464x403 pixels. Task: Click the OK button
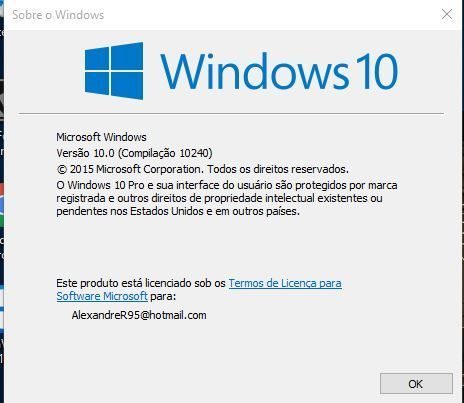coord(416,384)
